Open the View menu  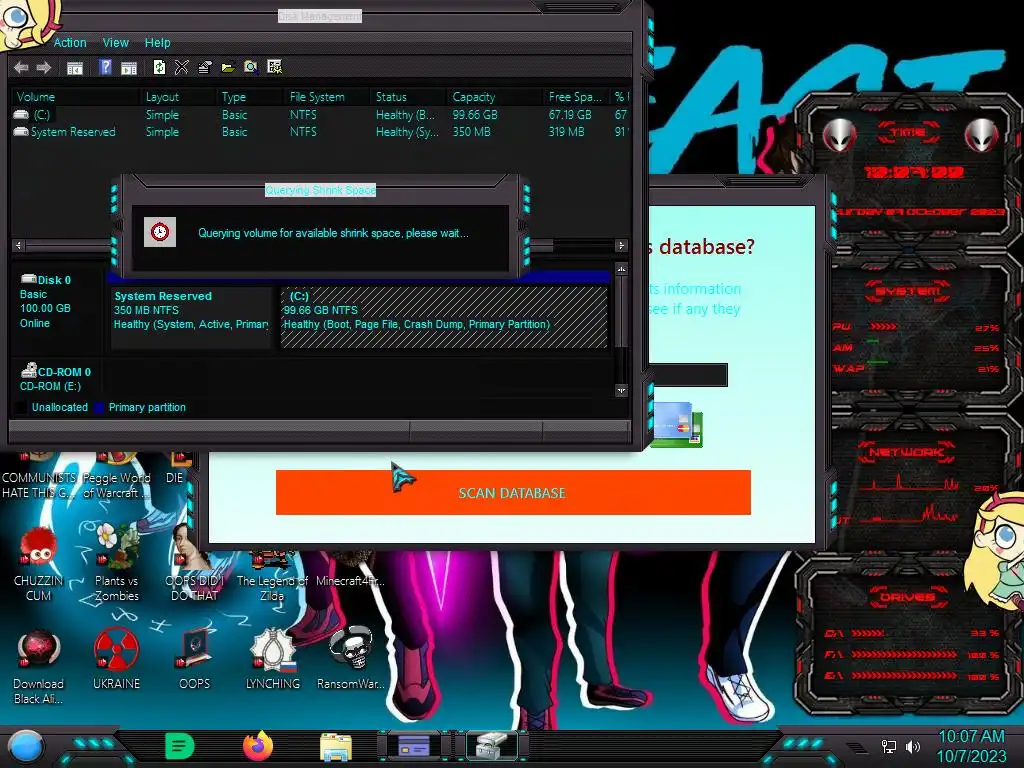coord(116,42)
